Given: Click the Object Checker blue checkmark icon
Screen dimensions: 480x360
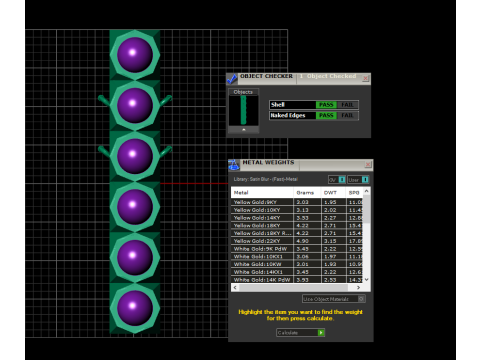Looking at the screenshot, I should pyautogui.click(x=232, y=79).
